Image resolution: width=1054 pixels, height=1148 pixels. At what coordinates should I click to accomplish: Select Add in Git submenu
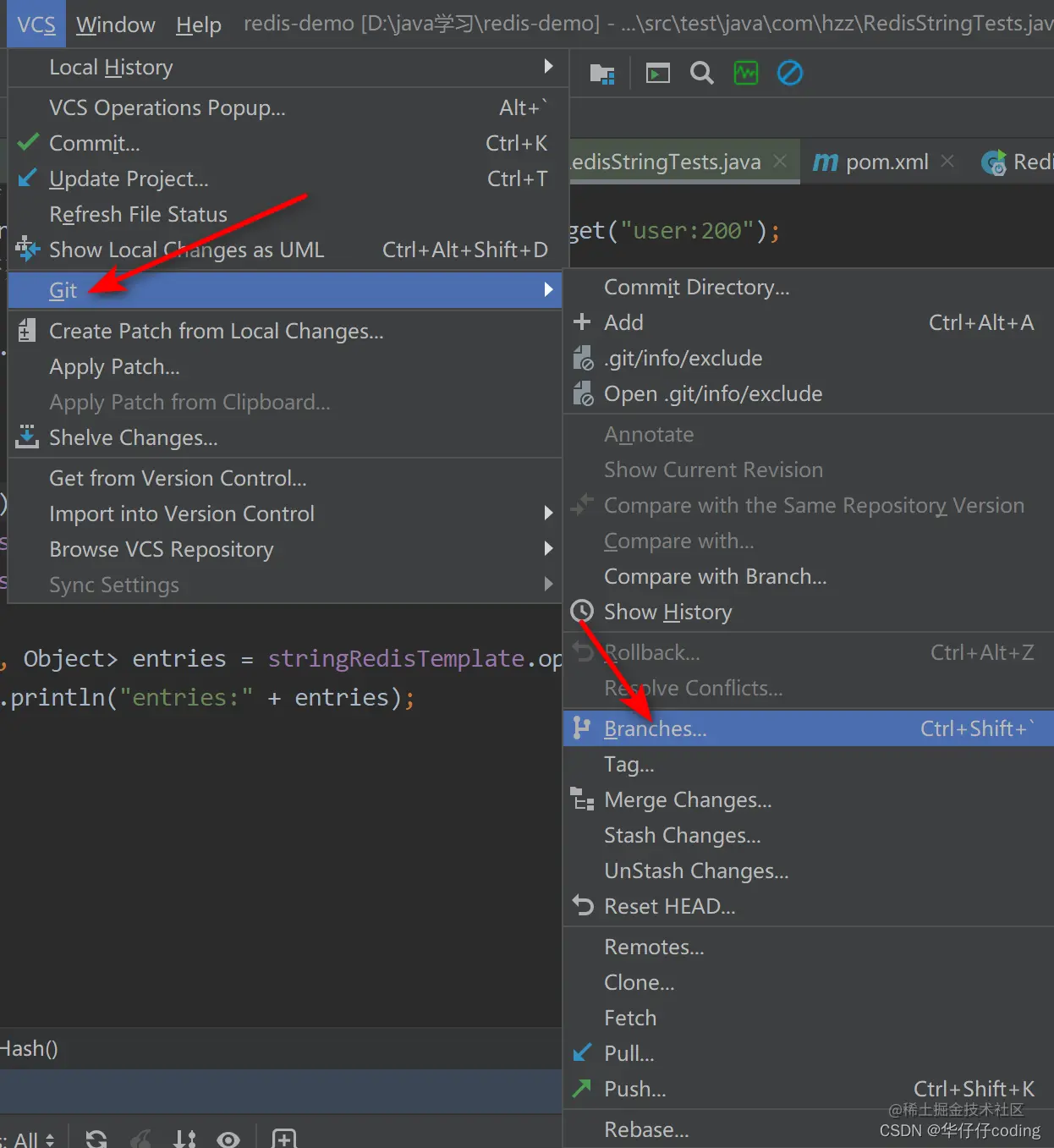pos(809,322)
